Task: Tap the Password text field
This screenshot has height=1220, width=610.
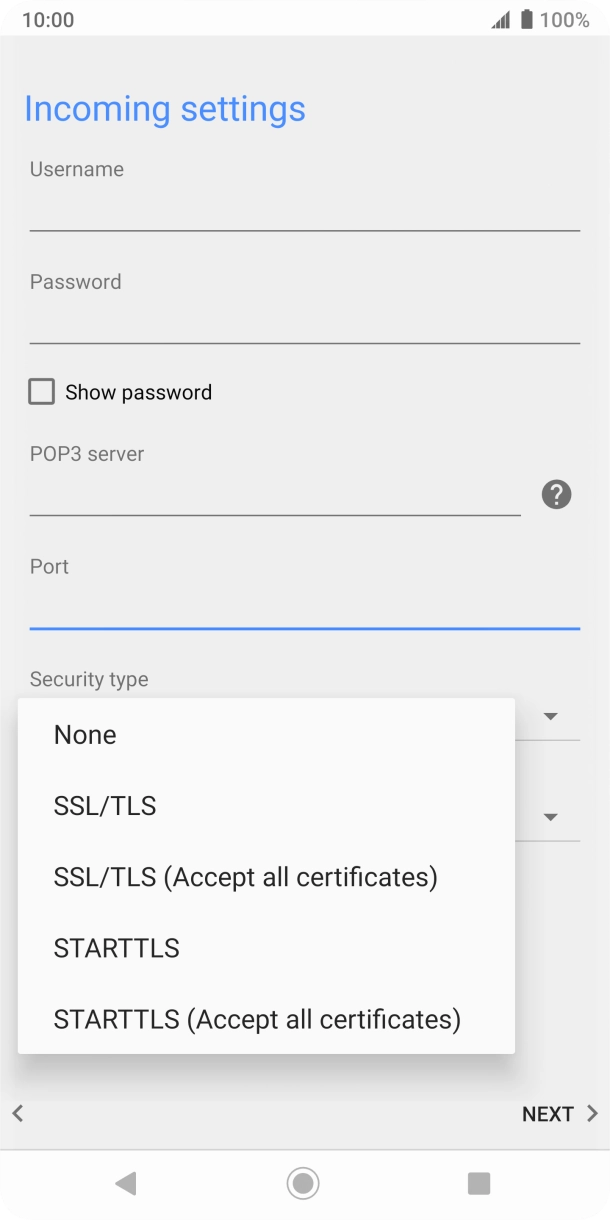Action: tap(304, 324)
